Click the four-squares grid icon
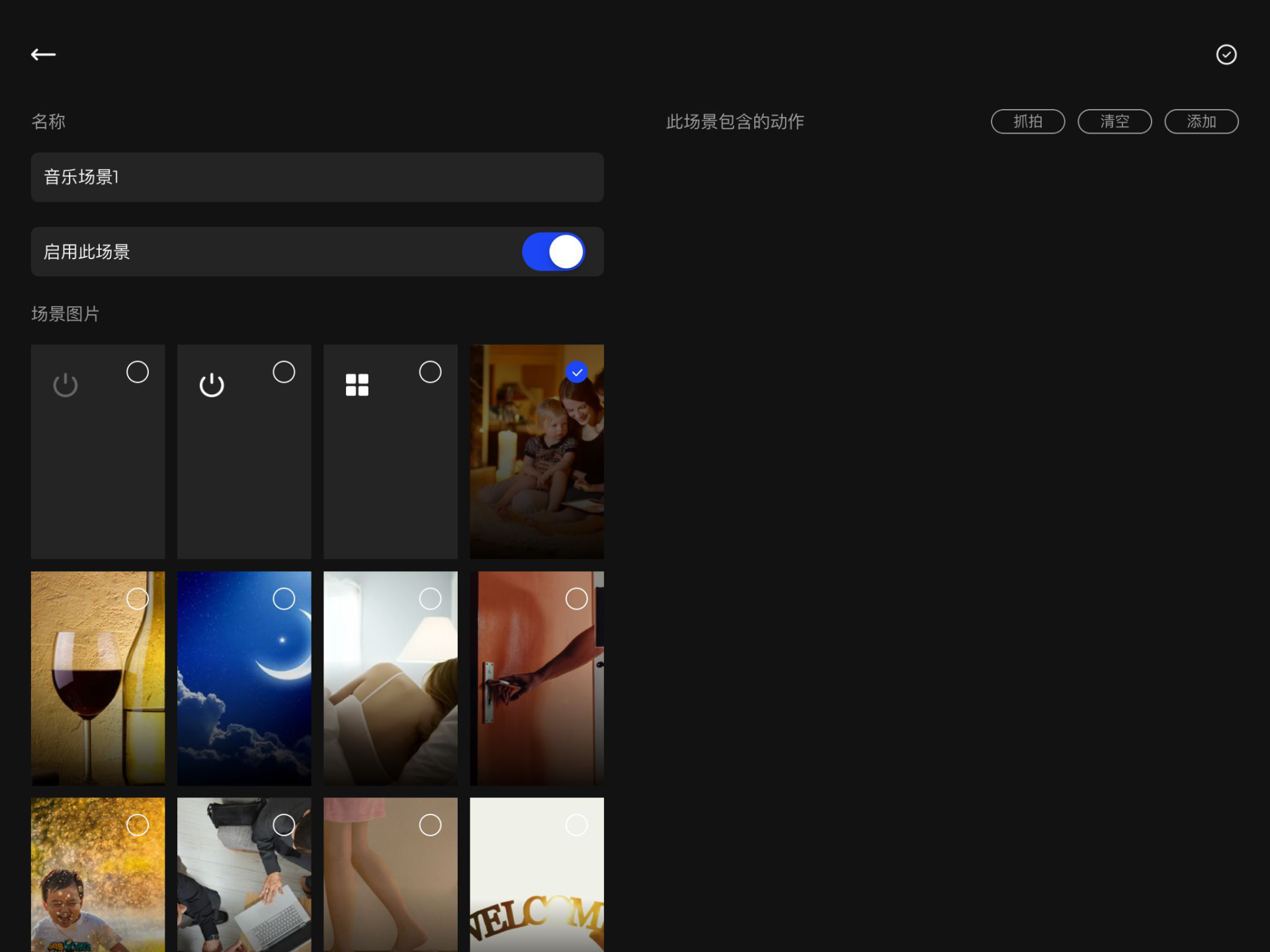 point(357,385)
